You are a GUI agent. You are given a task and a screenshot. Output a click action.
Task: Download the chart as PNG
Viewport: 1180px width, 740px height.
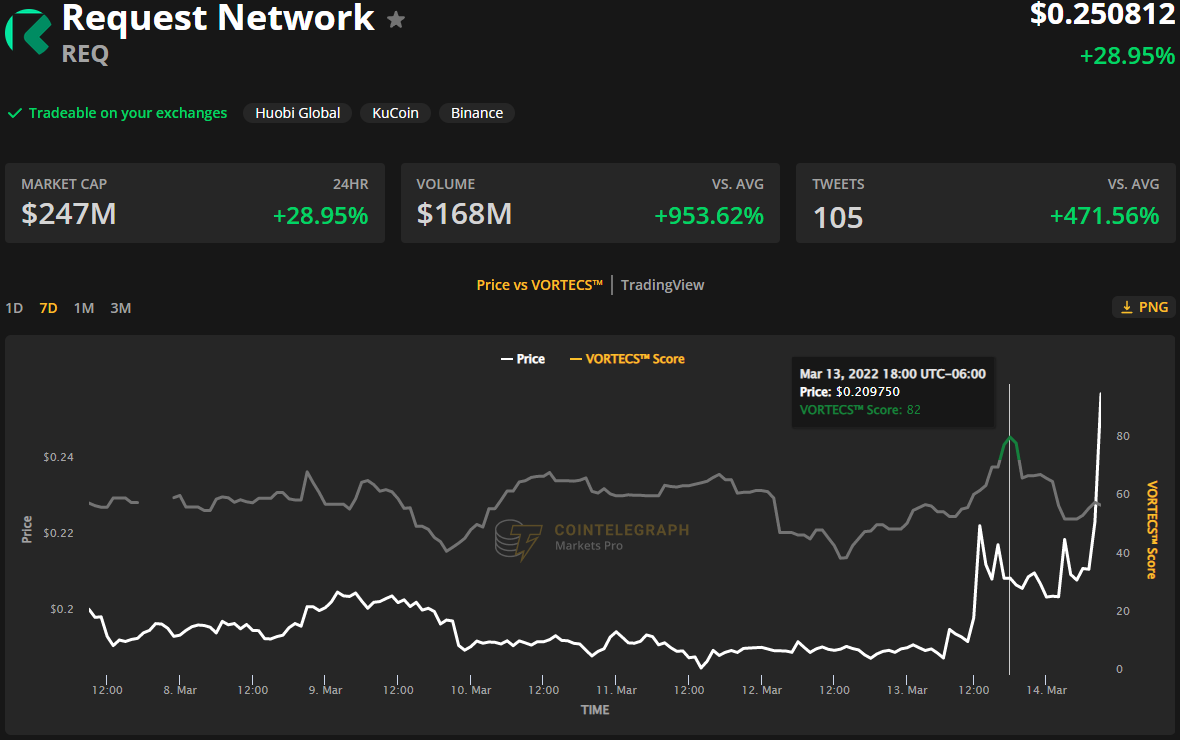point(1144,307)
